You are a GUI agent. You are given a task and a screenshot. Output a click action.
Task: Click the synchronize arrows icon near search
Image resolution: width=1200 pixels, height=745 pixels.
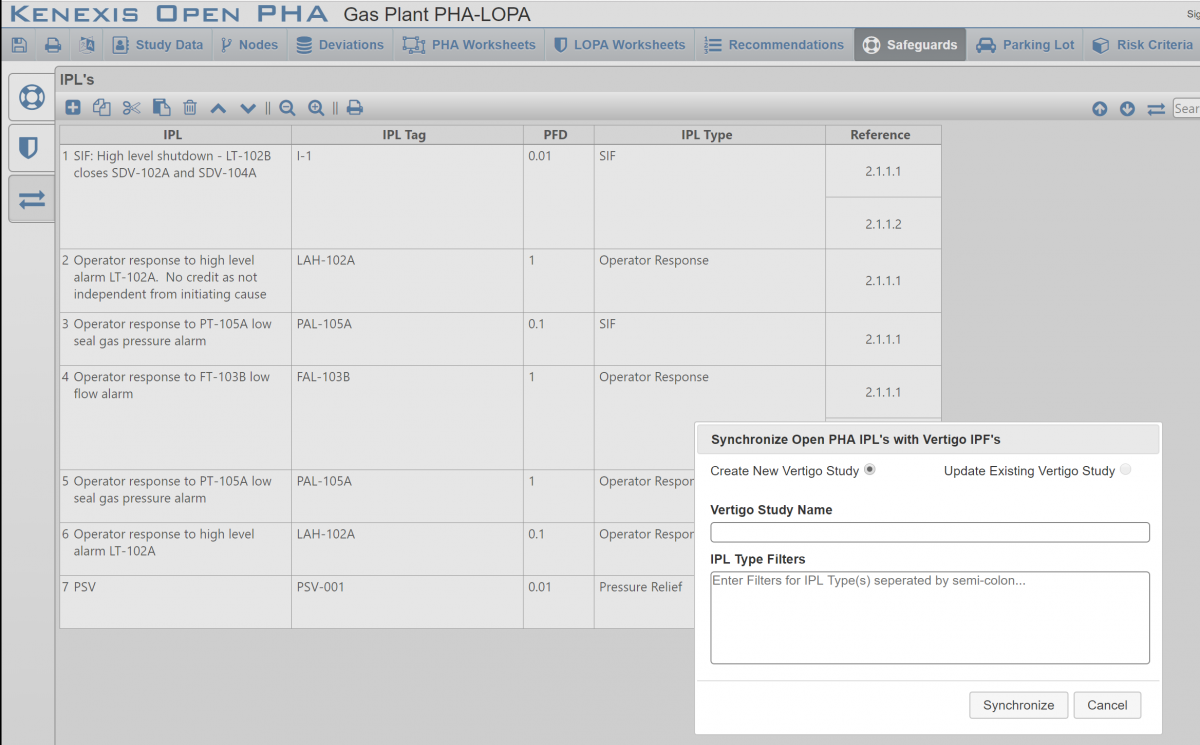click(x=1156, y=109)
